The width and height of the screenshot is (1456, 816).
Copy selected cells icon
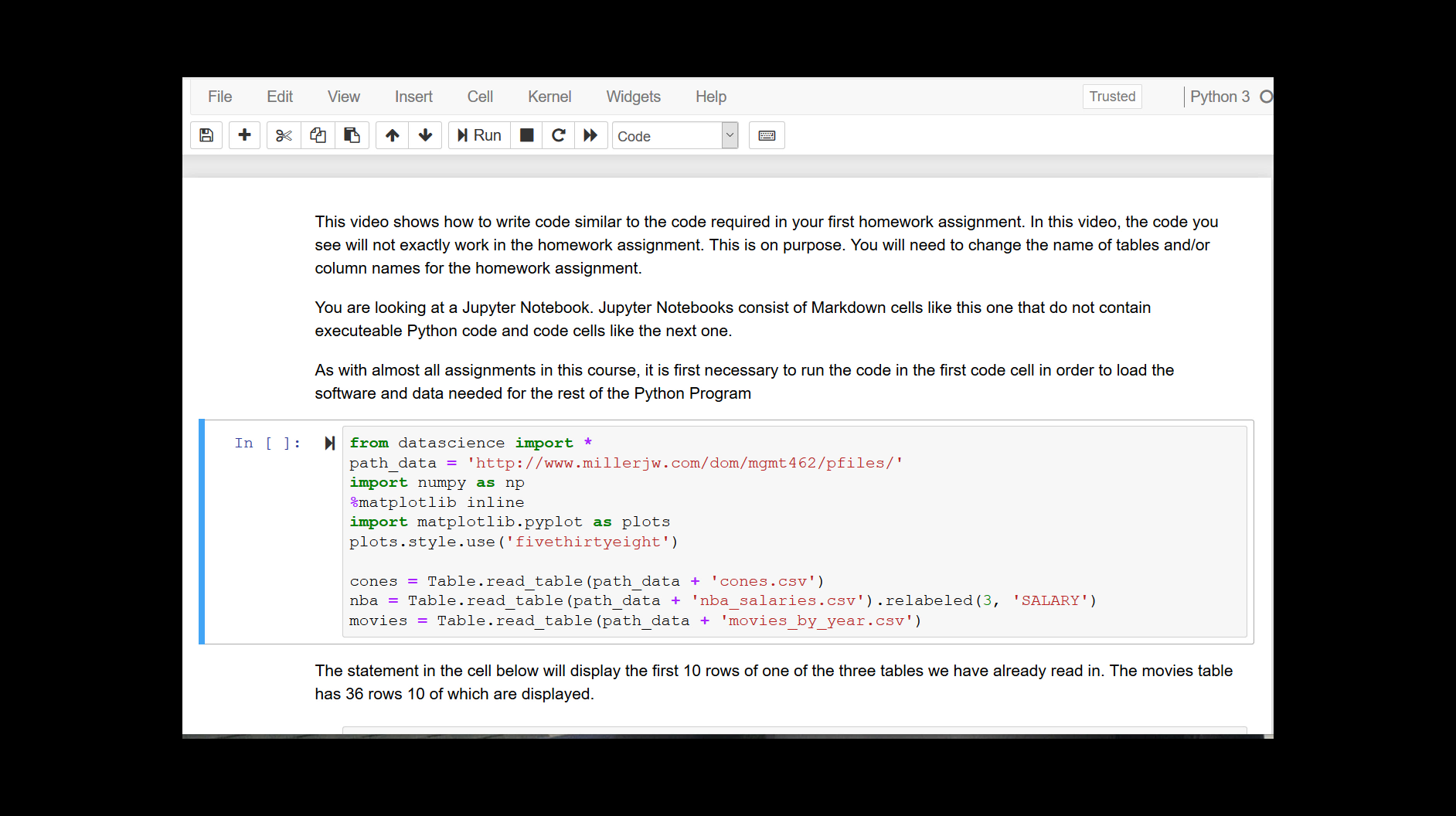coord(318,135)
